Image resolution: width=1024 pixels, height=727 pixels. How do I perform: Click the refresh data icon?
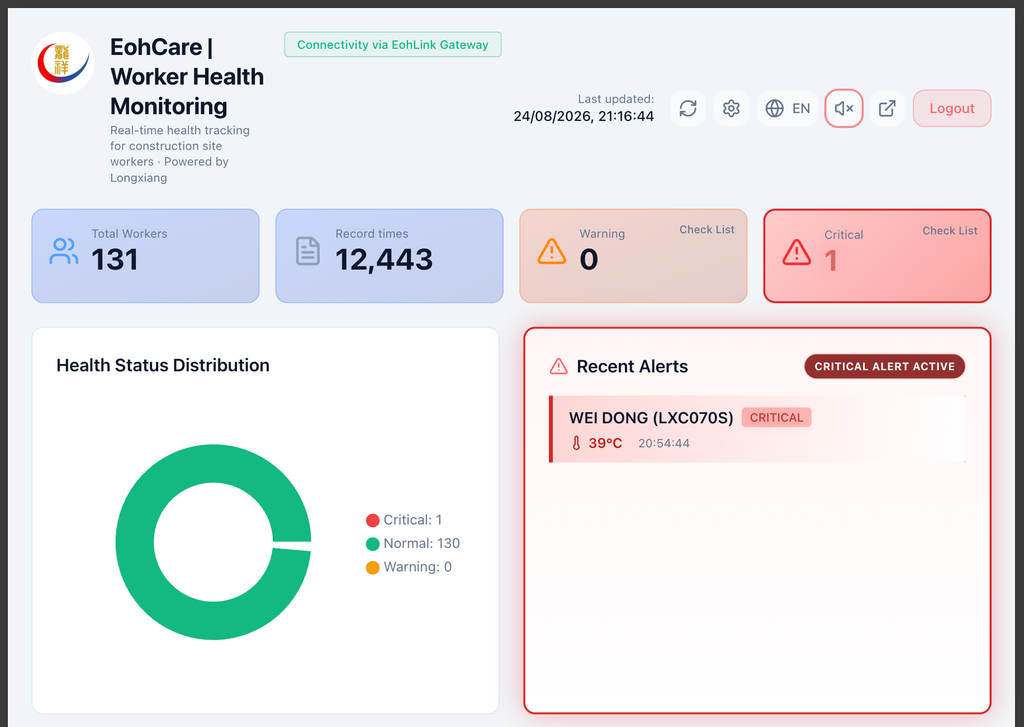click(x=688, y=108)
